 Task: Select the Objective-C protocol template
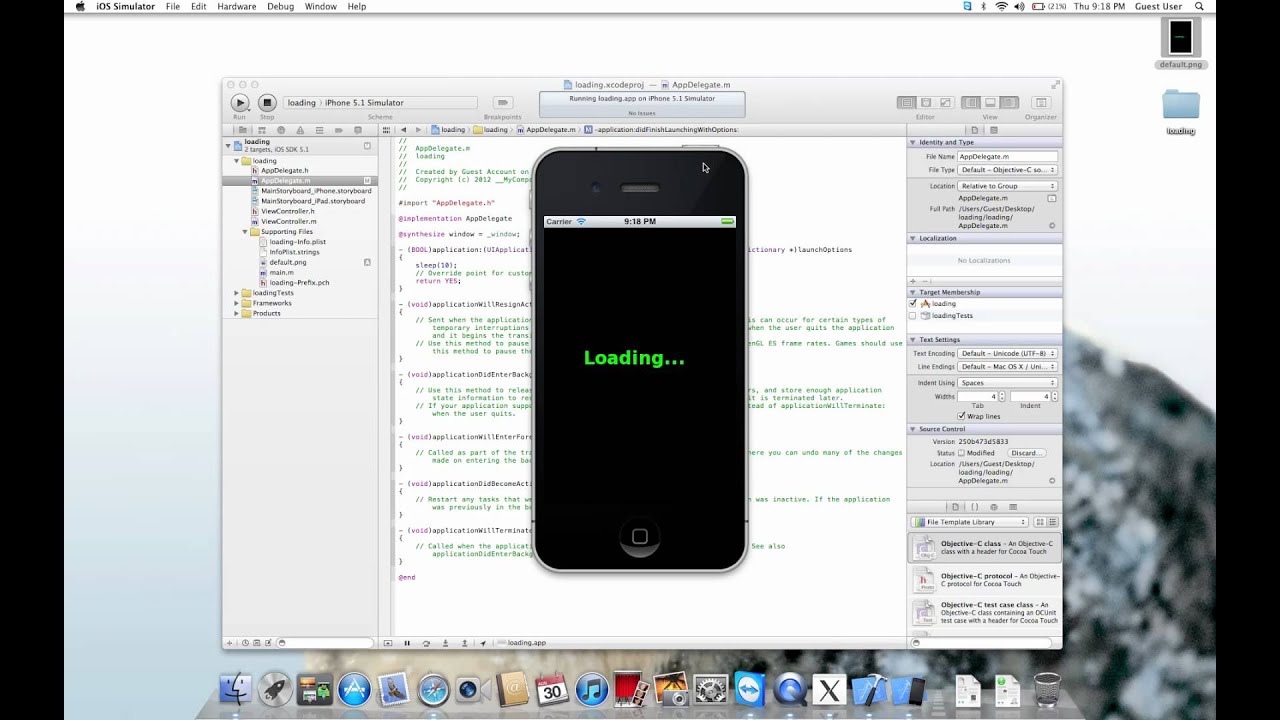coord(985,581)
